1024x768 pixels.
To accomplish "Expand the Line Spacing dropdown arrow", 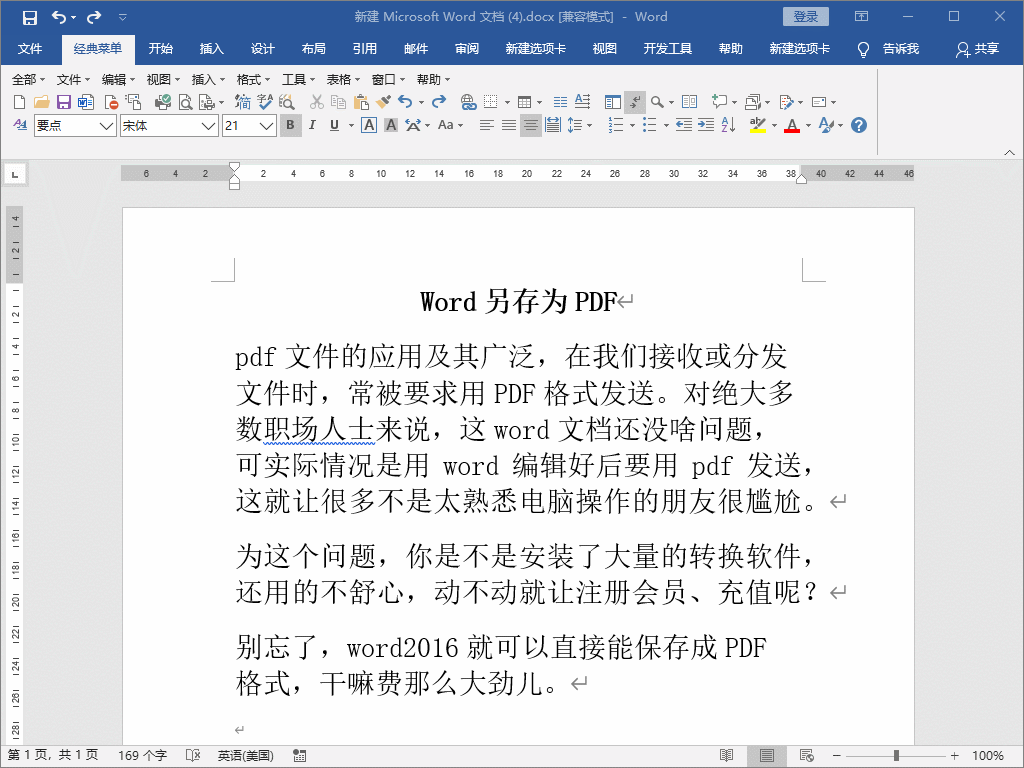I will 590,125.
